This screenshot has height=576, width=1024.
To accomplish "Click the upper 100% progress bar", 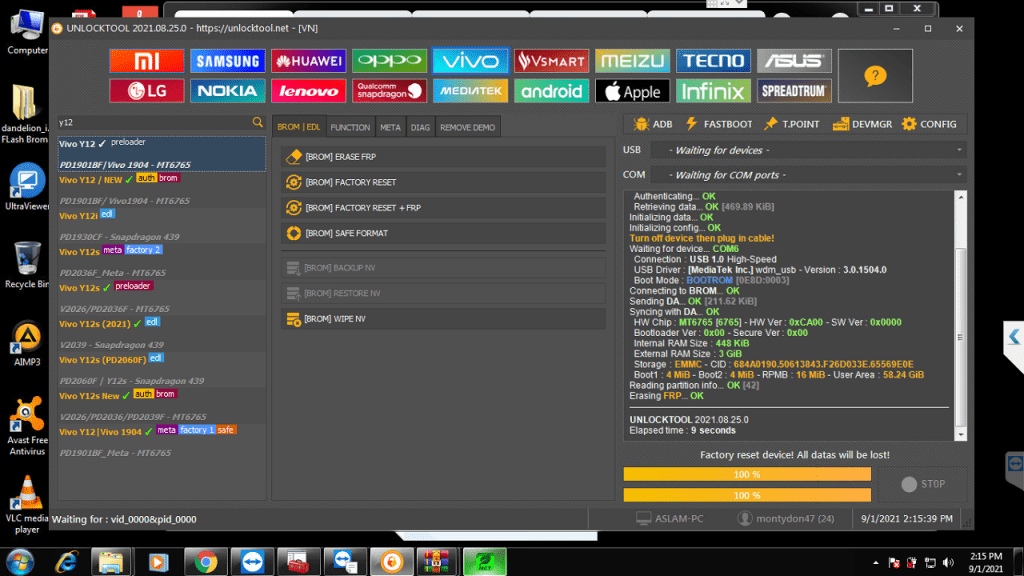I will 747,474.
